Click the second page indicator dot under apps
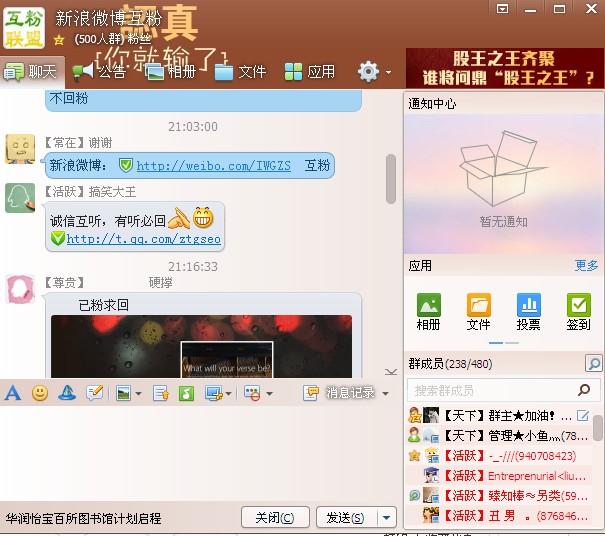 point(512,343)
